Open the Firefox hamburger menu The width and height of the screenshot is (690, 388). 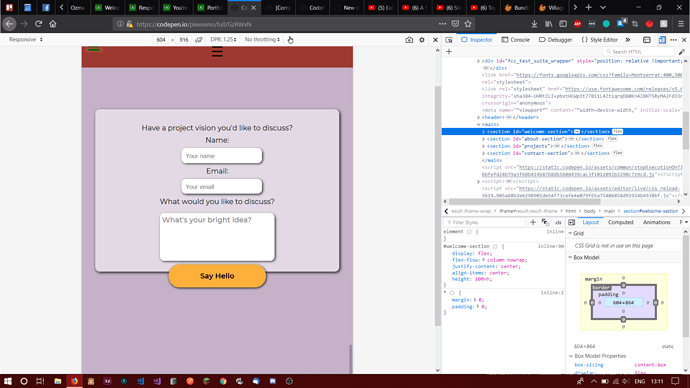coord(681,24)
